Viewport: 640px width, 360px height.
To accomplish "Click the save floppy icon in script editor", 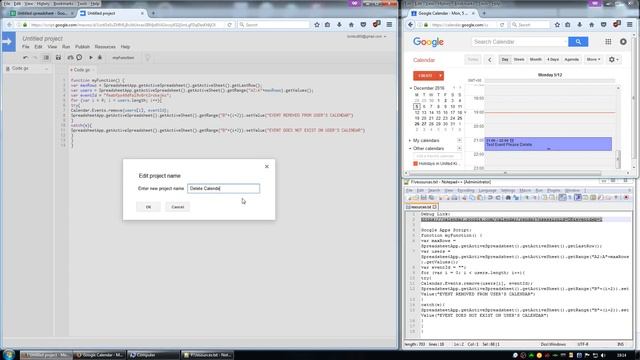I will tap(58, 58).
